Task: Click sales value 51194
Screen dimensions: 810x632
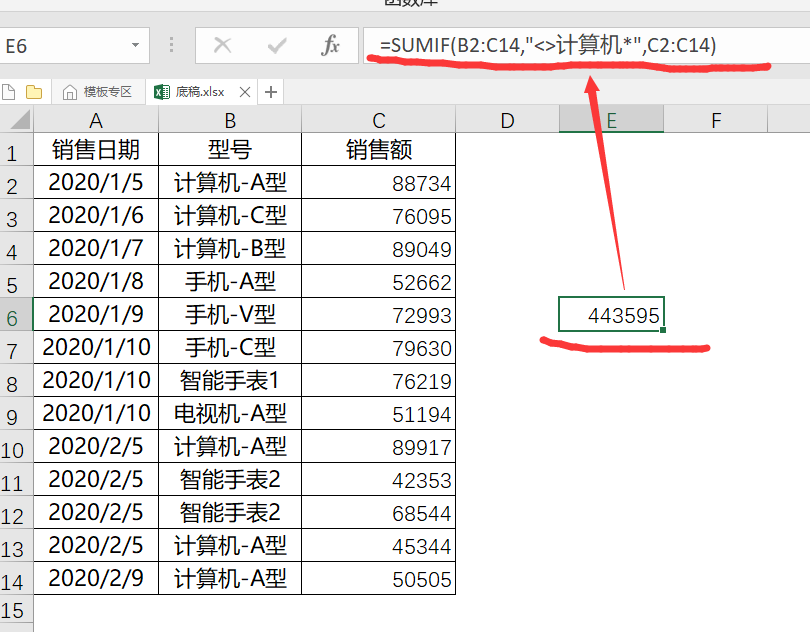Action: point(379,413)
